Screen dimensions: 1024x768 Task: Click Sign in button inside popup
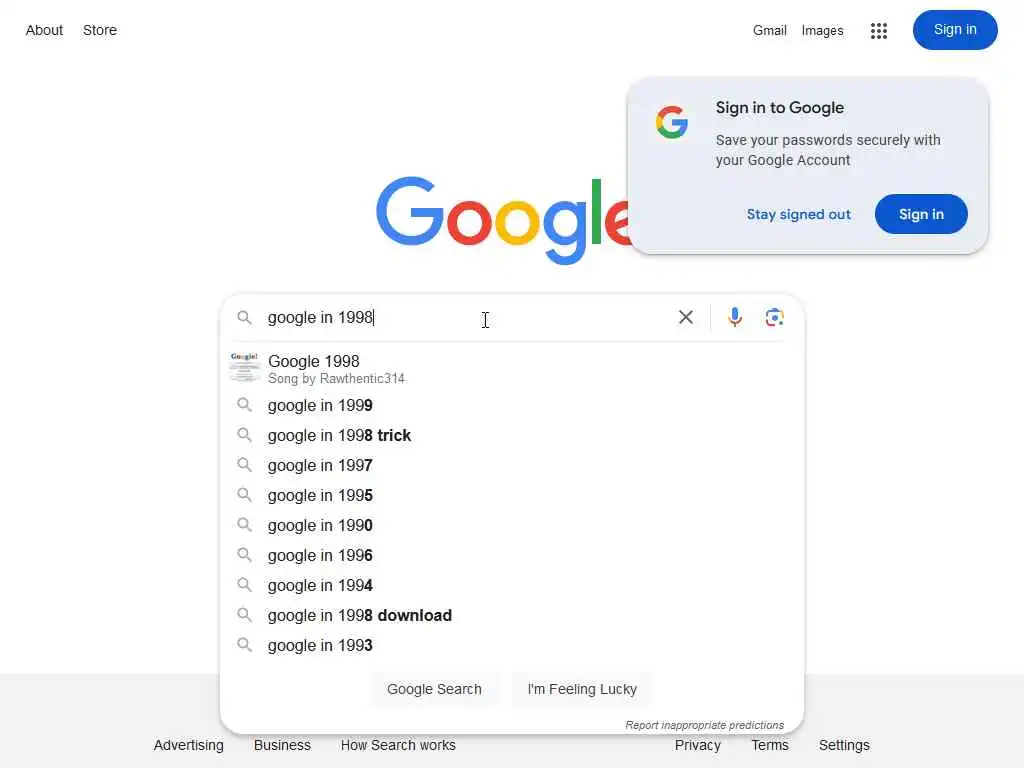921,214
